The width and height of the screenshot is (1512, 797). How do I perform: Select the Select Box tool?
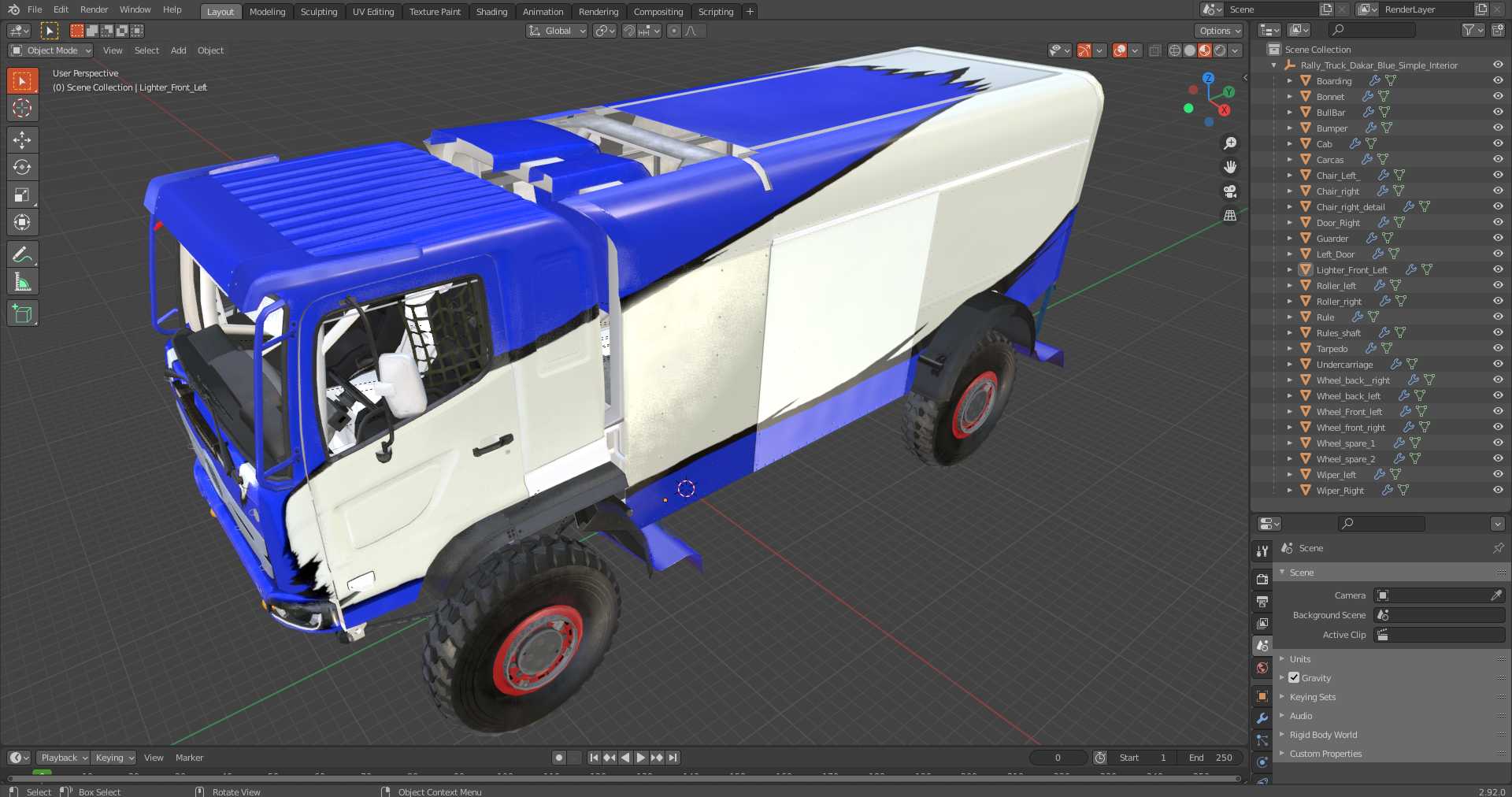(22, 80)
